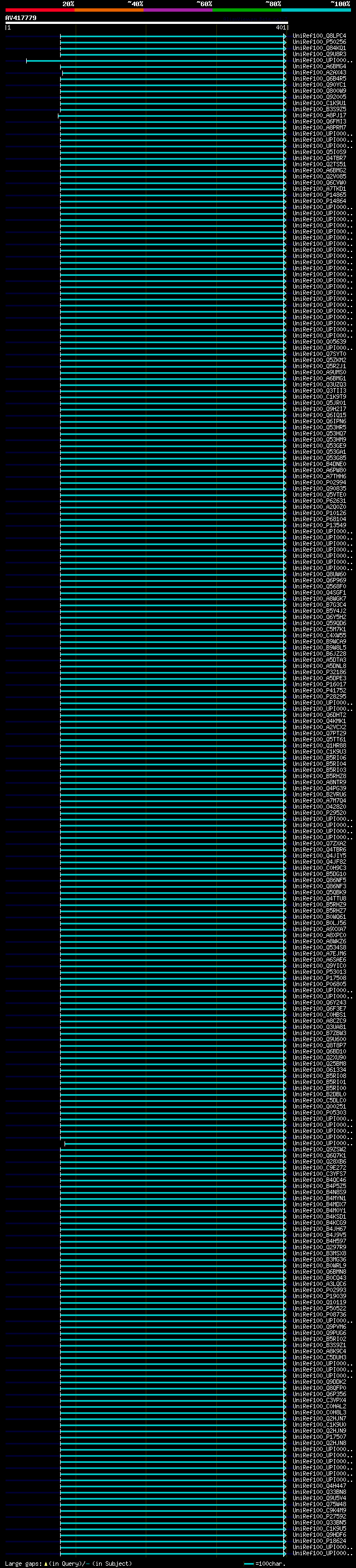This screenshot has width=356, height=1568.
Task: Select hit UniRef100_Q9PVM6
Action: pyautogui.click(x=319, y=1328)
